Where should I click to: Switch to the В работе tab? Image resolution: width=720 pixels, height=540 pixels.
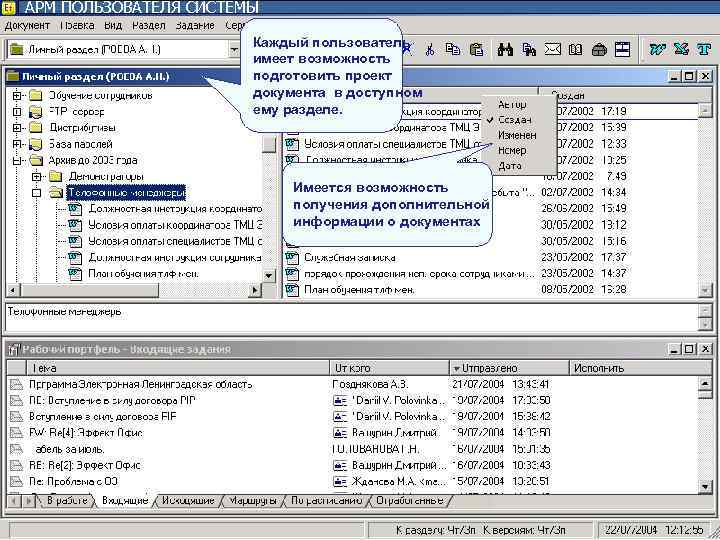(67, 501)
